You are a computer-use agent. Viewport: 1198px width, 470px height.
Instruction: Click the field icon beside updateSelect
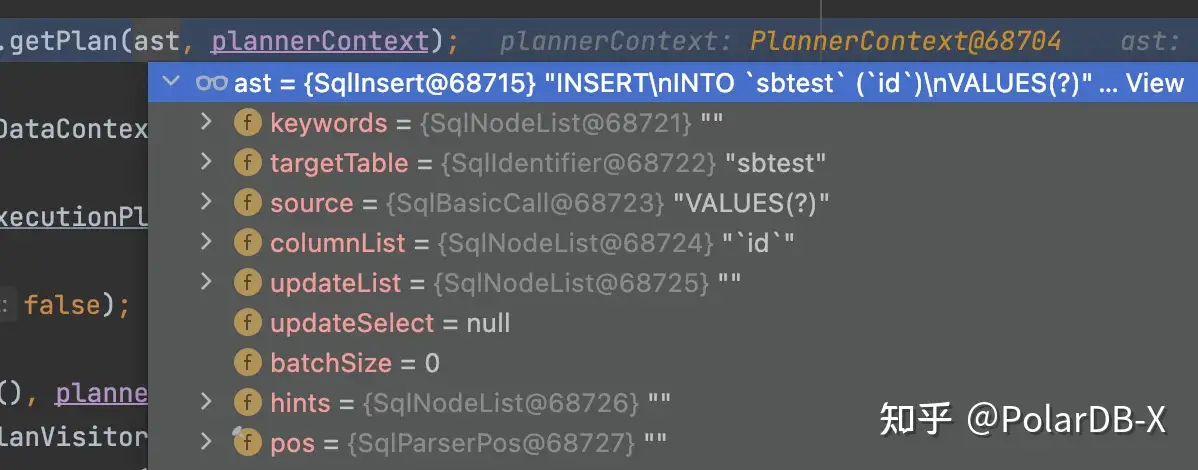pos(247,323)
